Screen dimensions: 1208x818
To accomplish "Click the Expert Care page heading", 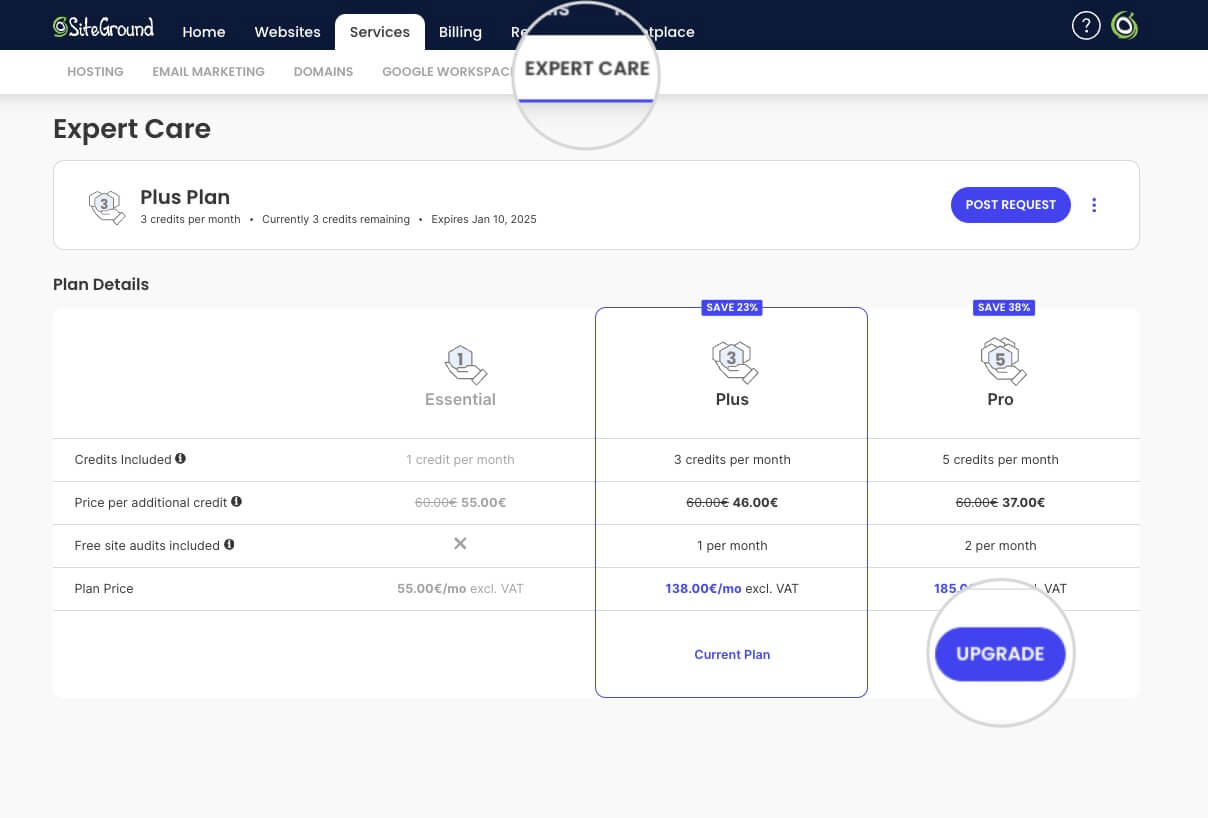I will 132,129.
